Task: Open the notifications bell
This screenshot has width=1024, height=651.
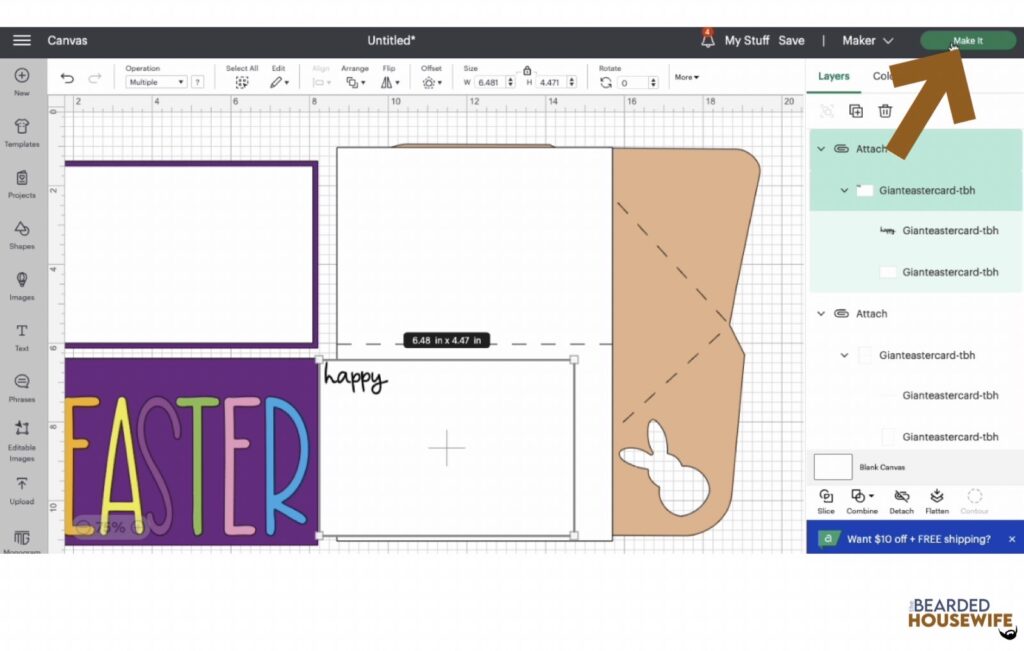Action: (x=706, y=40)
